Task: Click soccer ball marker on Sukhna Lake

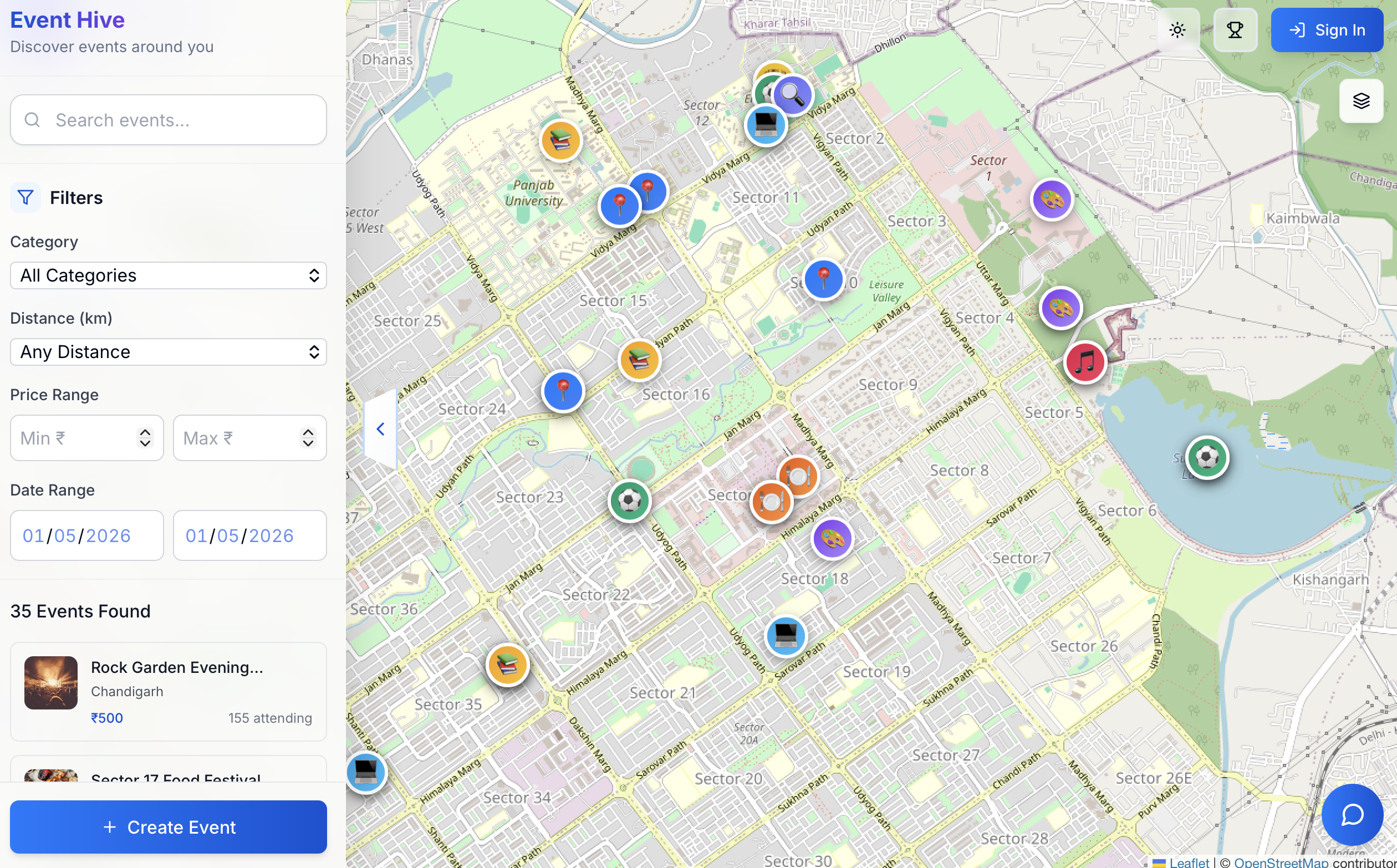Action: [x=1207, y=457]
